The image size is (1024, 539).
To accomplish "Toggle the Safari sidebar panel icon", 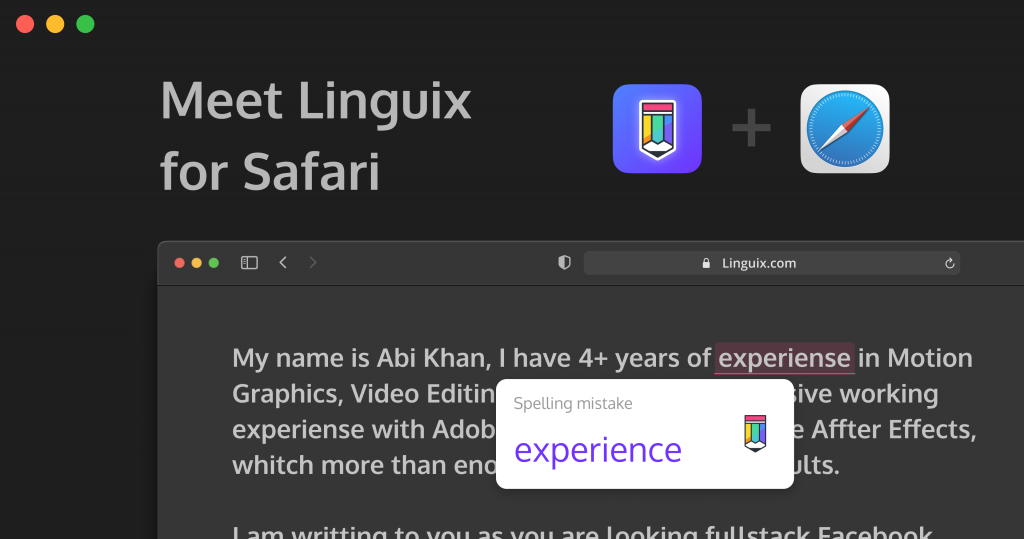I will (x=250, y=263).
